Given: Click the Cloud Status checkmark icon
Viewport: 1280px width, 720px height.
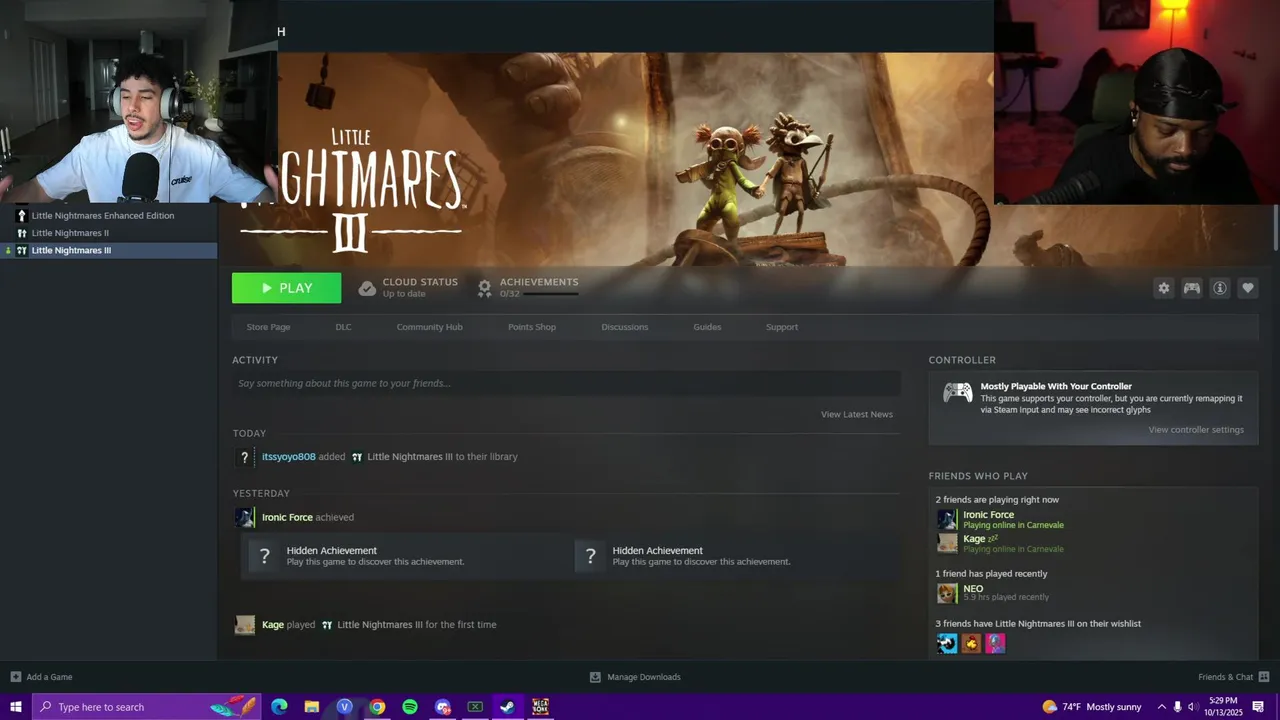Looking at the screenshot, I should (367, 288).
